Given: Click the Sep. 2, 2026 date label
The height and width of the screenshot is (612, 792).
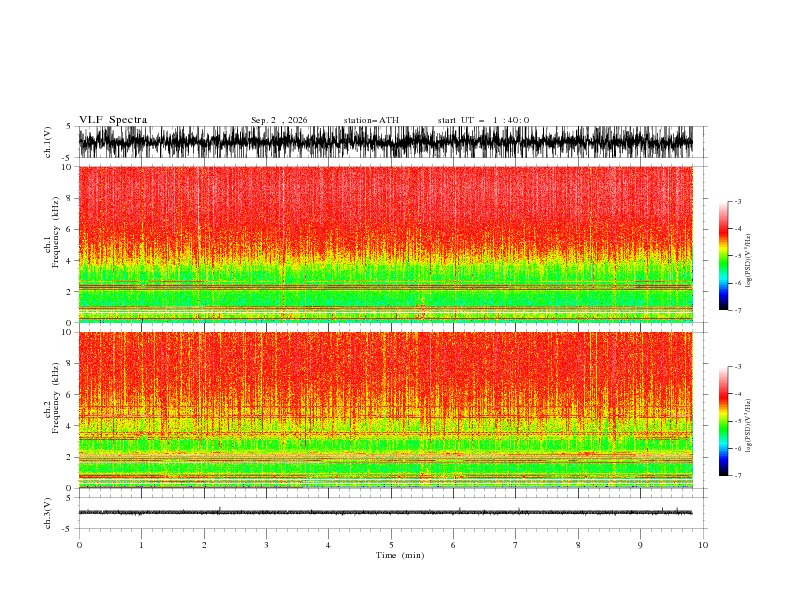Looking at the screenshot, I should pos(279,120).
